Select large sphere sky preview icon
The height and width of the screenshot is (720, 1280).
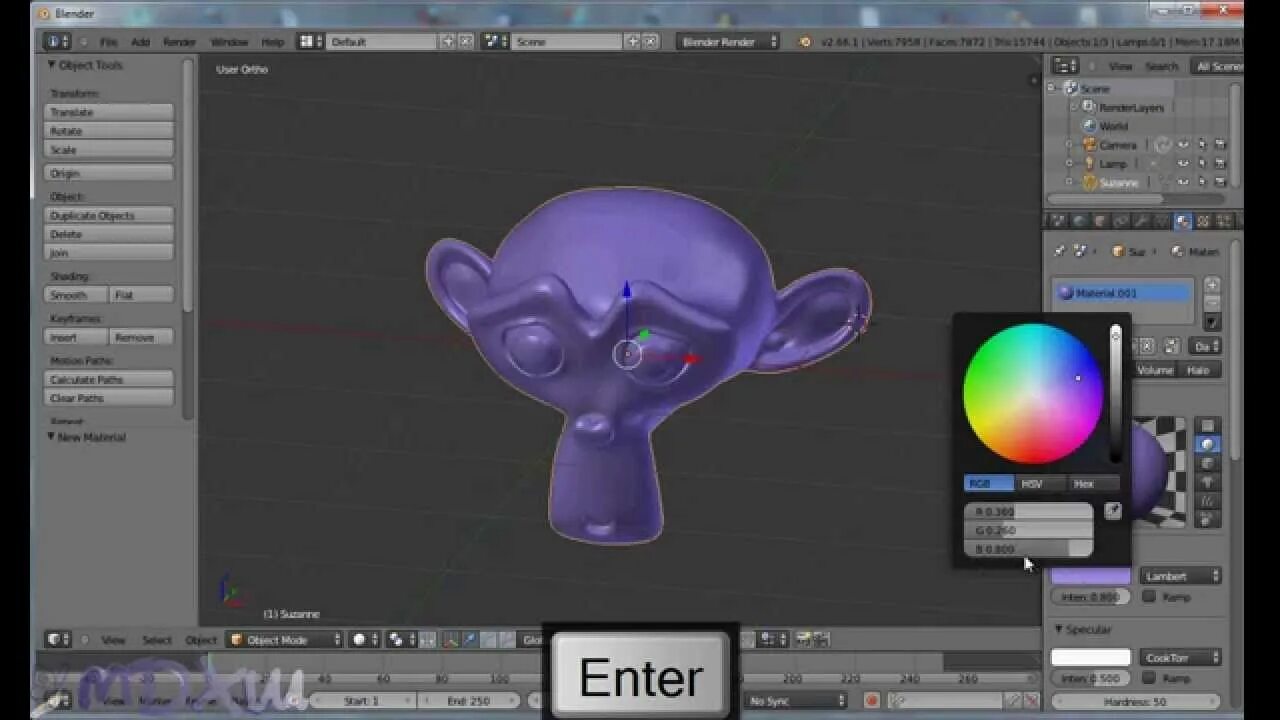[x=1208, y=520]
